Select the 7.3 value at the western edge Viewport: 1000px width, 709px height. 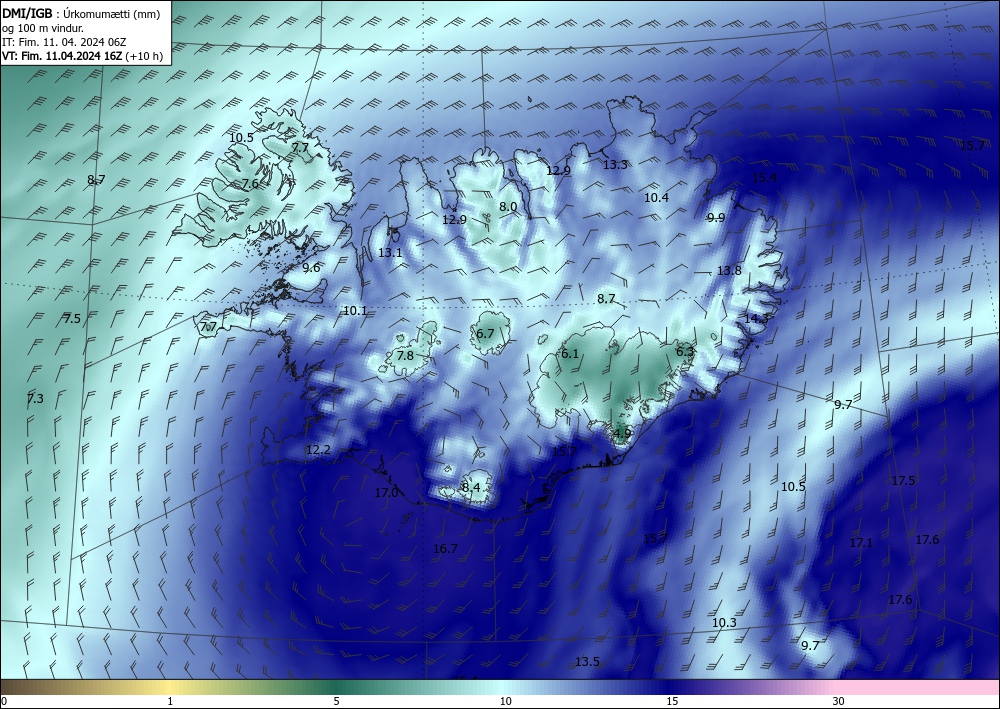(x=35, y=399)
